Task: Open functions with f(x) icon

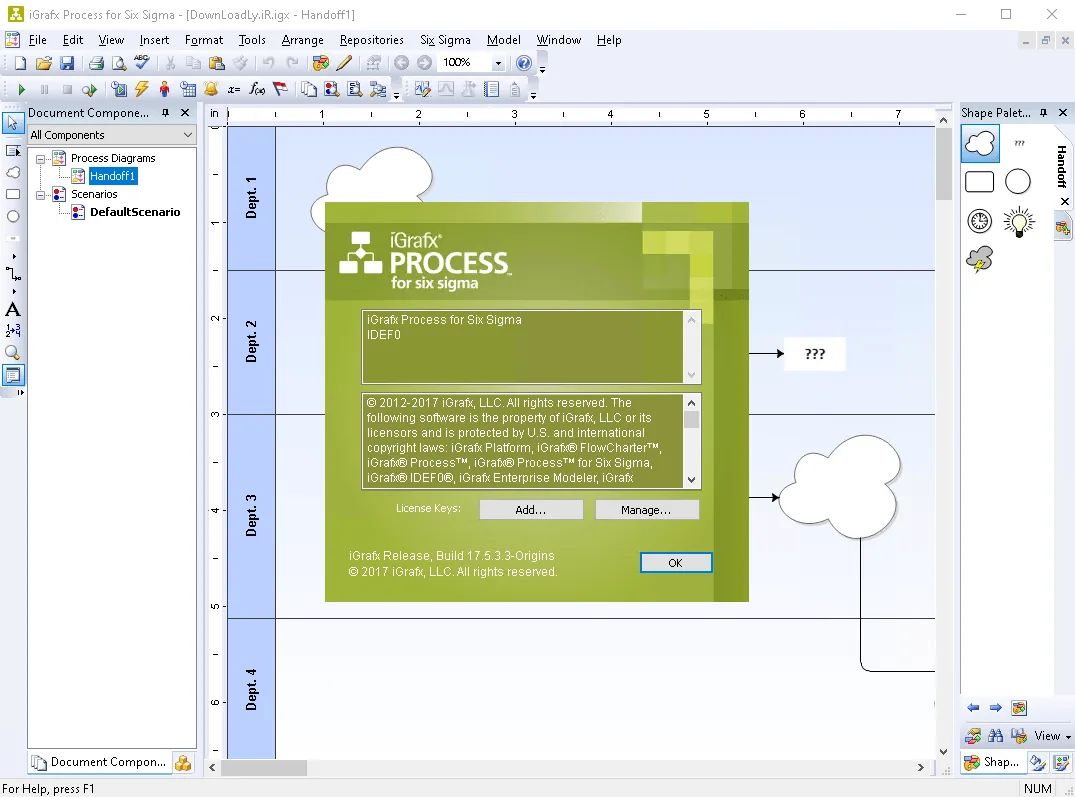Action: click(x=257, y=89)
